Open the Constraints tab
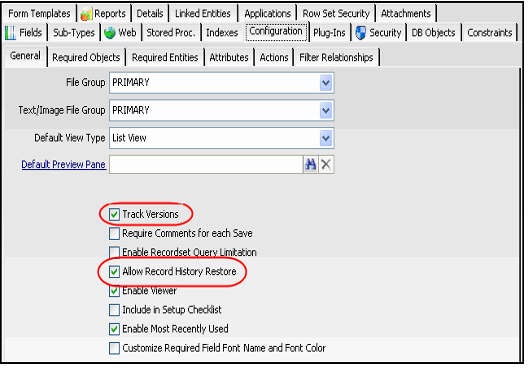Image resolution: width=528 pixels, height=373 pixels. [490, 33]
